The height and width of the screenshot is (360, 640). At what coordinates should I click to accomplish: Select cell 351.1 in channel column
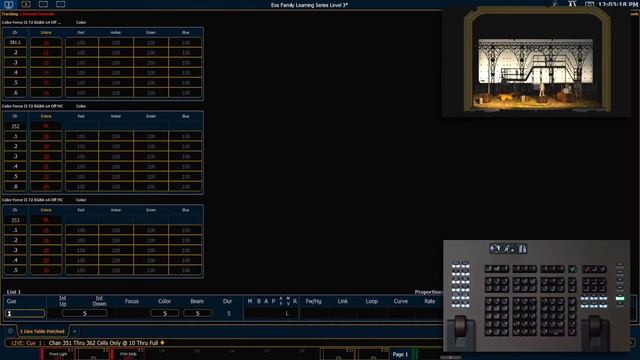15,42
